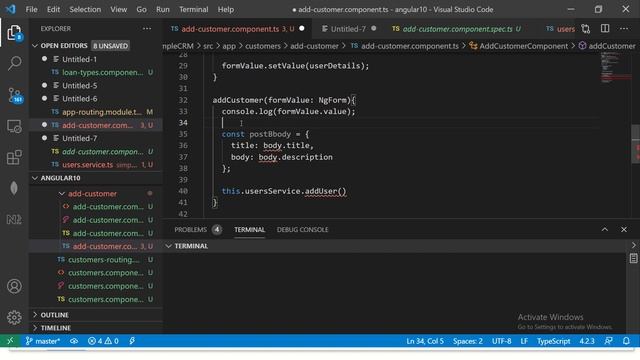Open Remote Explorer icon in activity bar
This screenshot has height=360, width=640.
pyautogui.click(x=14, y=127)
